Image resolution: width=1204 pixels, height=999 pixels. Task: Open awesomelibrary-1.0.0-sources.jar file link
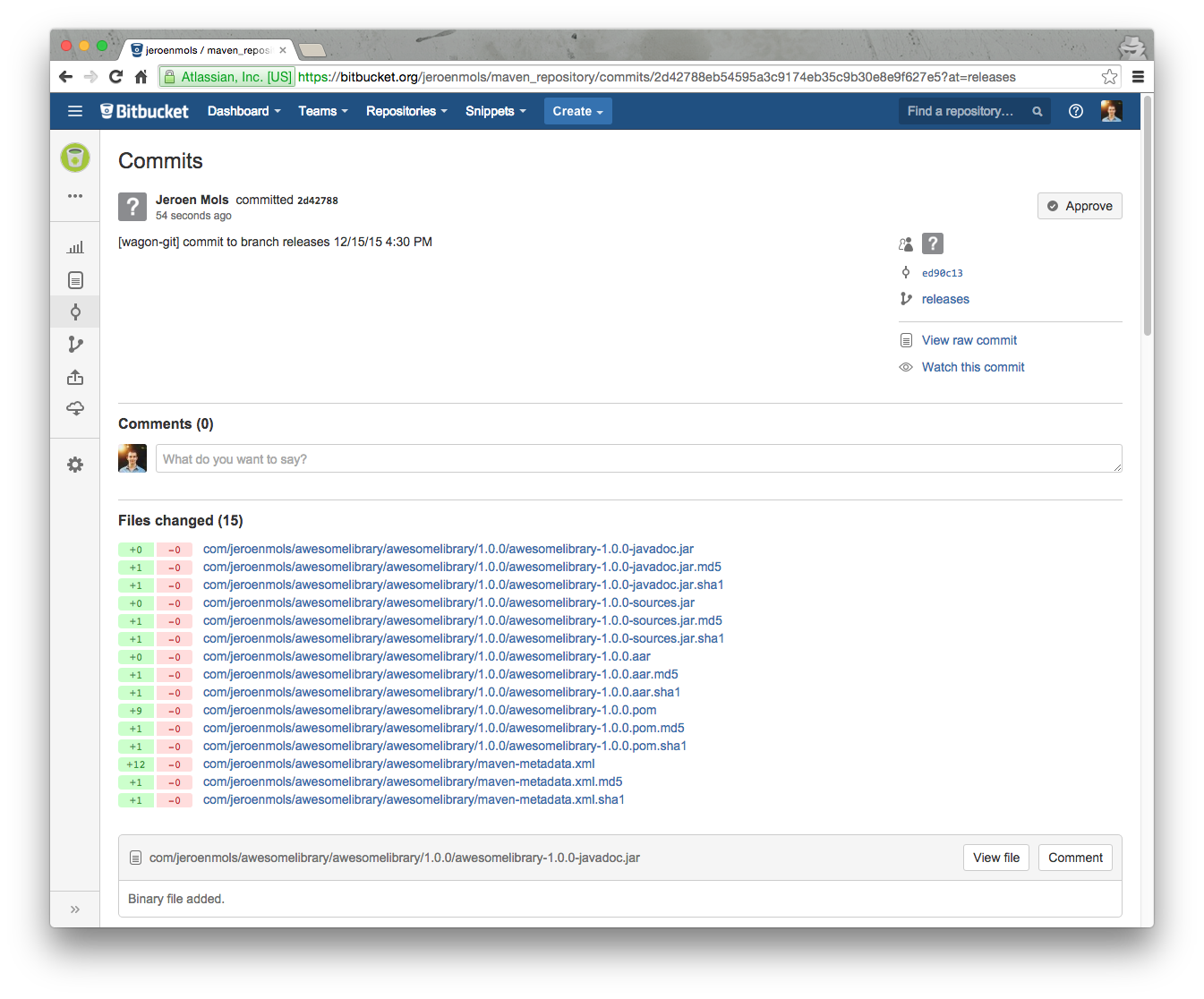448,602
